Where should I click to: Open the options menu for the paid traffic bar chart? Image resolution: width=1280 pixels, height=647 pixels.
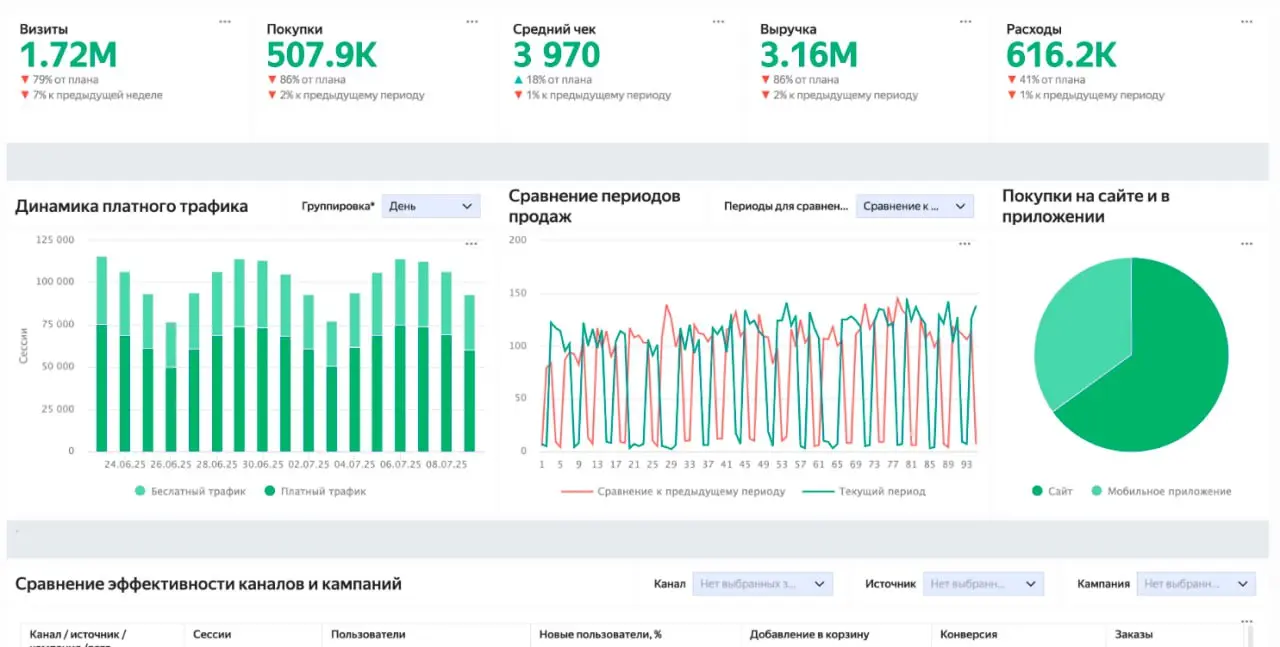472,244
